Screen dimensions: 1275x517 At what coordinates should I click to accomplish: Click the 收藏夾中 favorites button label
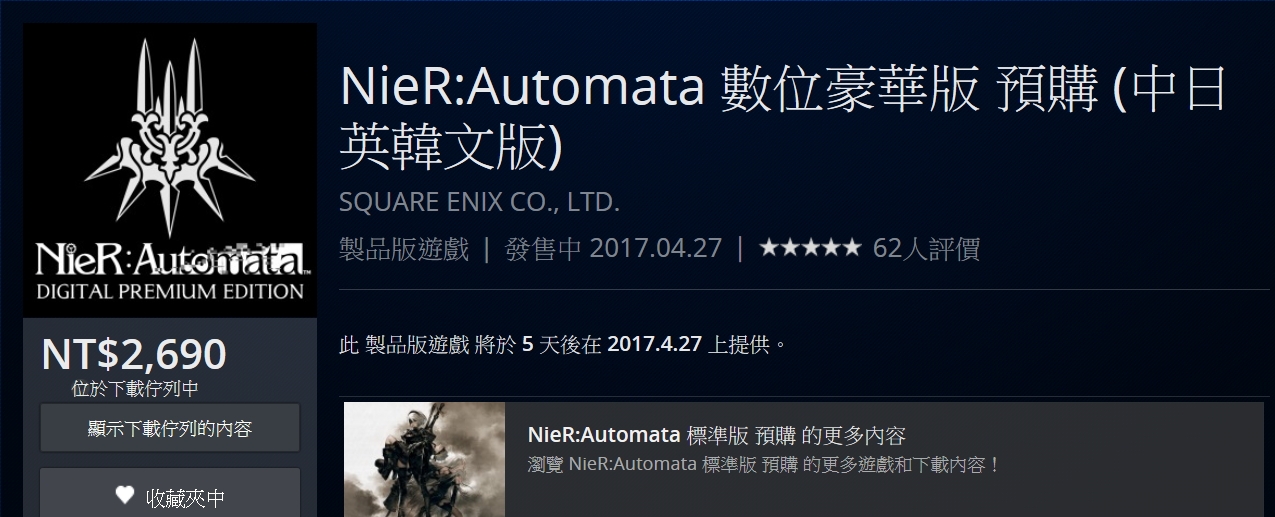pyautogui.click(x=186, y=496)
